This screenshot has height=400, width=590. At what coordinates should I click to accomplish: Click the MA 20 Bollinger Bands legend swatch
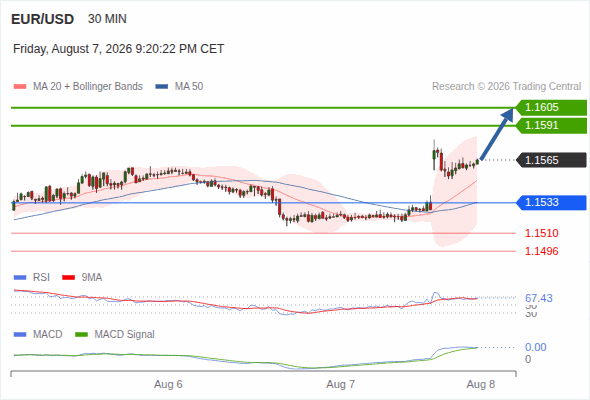coord(20,87)
